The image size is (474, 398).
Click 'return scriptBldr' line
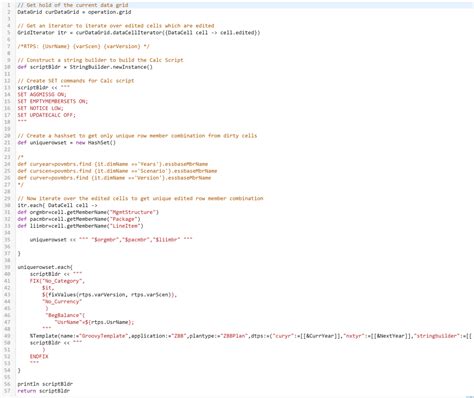click(44, 391)
